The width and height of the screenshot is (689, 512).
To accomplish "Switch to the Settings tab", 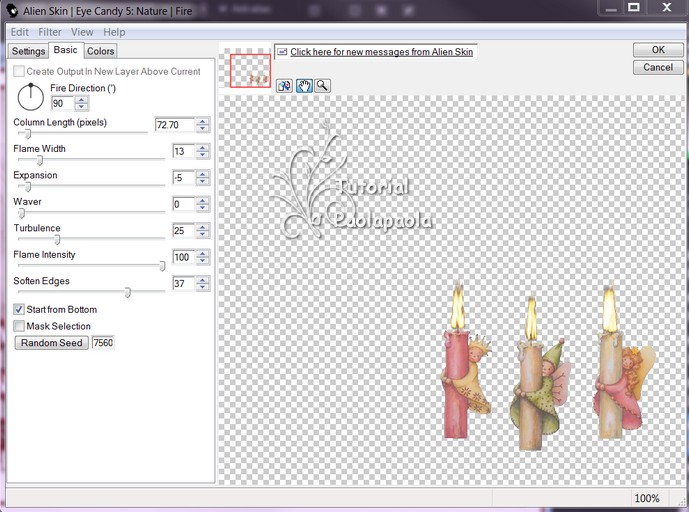I will point(28,51).
